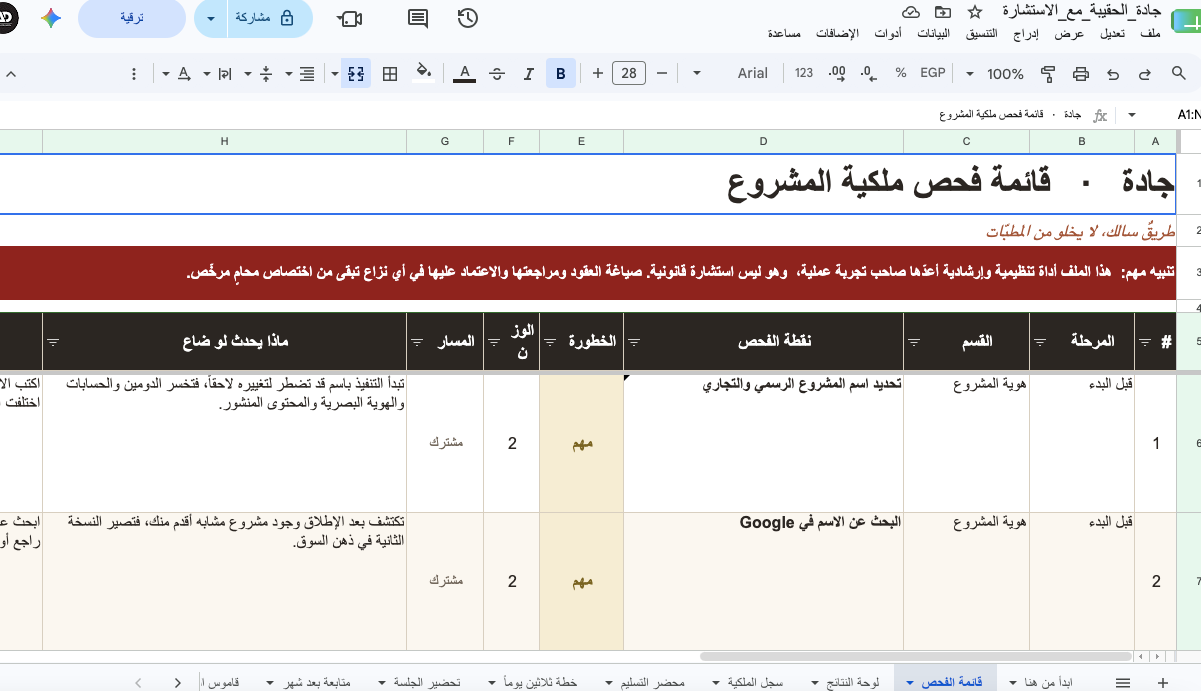The height and width of the screenshot is (691, 1201).
Task: Open the التنسيق (Format) menu
Action: tap(980, 34)
